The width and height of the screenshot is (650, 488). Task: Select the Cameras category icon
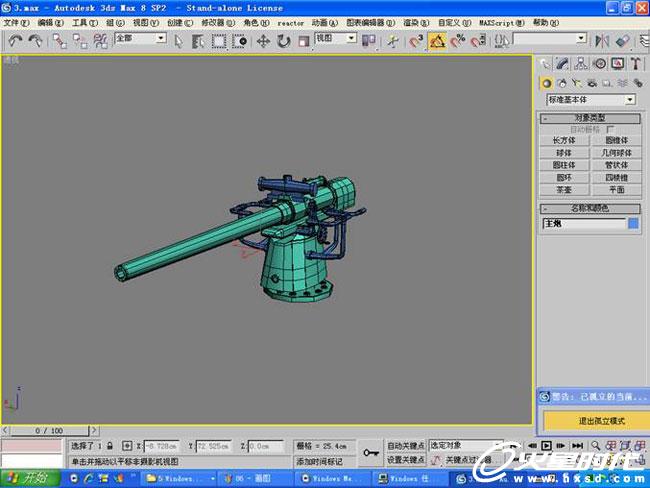(x=592, y=83)
